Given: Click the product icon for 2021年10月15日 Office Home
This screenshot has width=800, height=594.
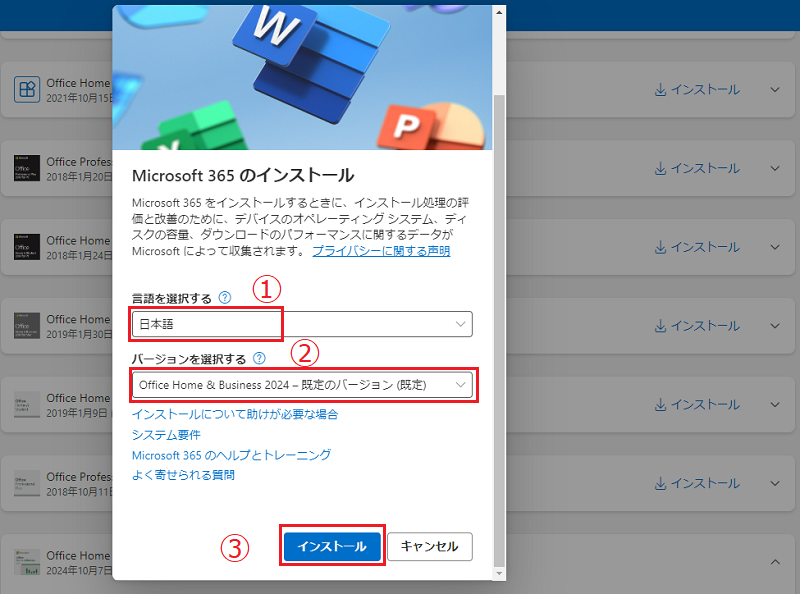Looking at the screenshot, I should click(x=27, y=90).
